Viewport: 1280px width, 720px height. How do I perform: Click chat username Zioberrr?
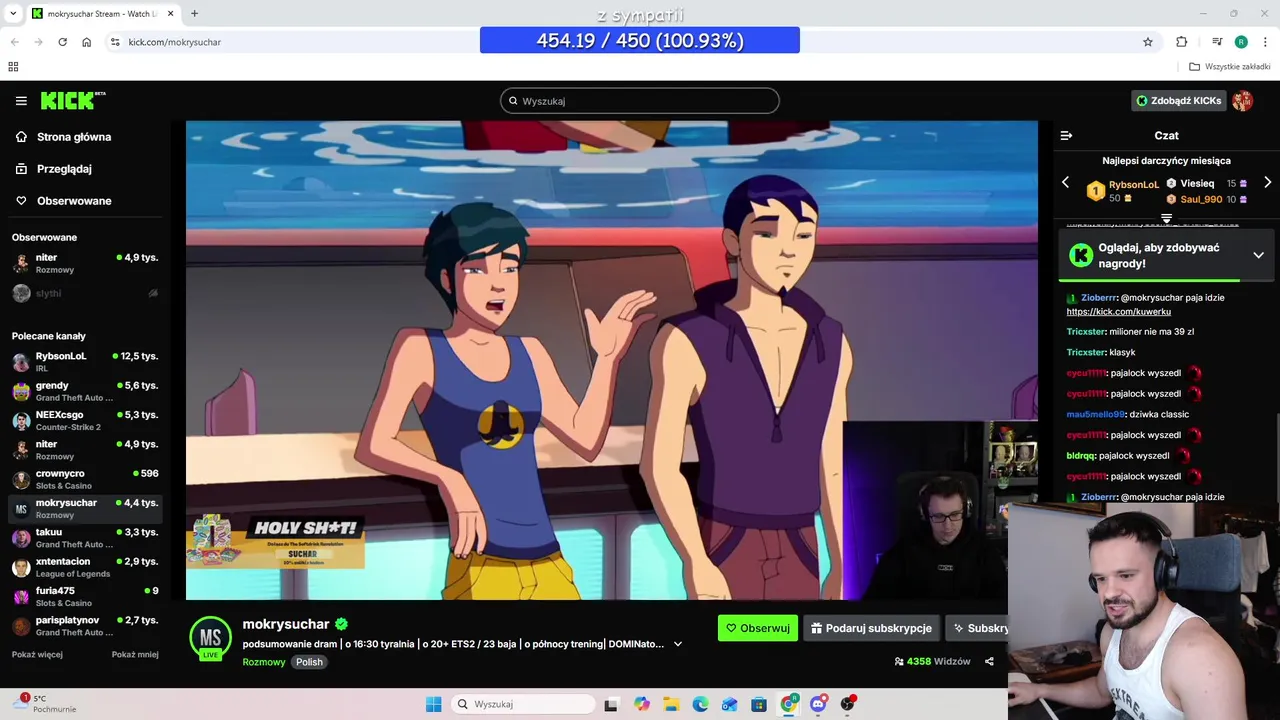coord(1098,297)
